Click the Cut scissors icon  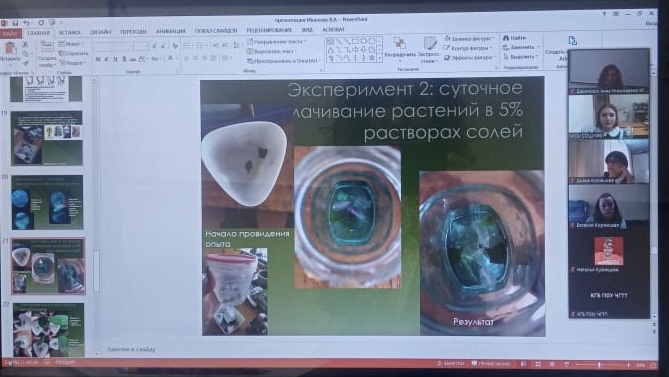(x=25, y=44)
